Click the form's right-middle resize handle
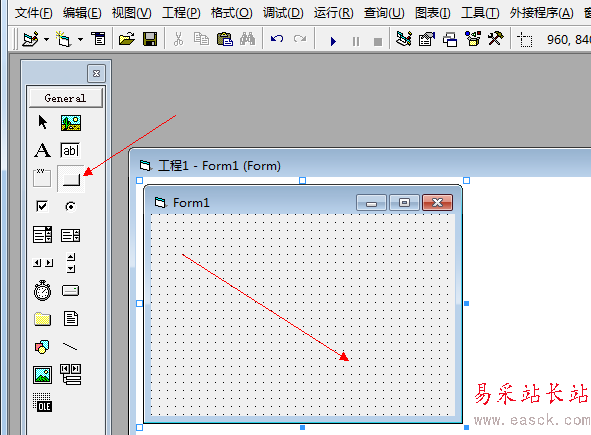Viewport: 591px width, 435px height. tap(466, 303)
